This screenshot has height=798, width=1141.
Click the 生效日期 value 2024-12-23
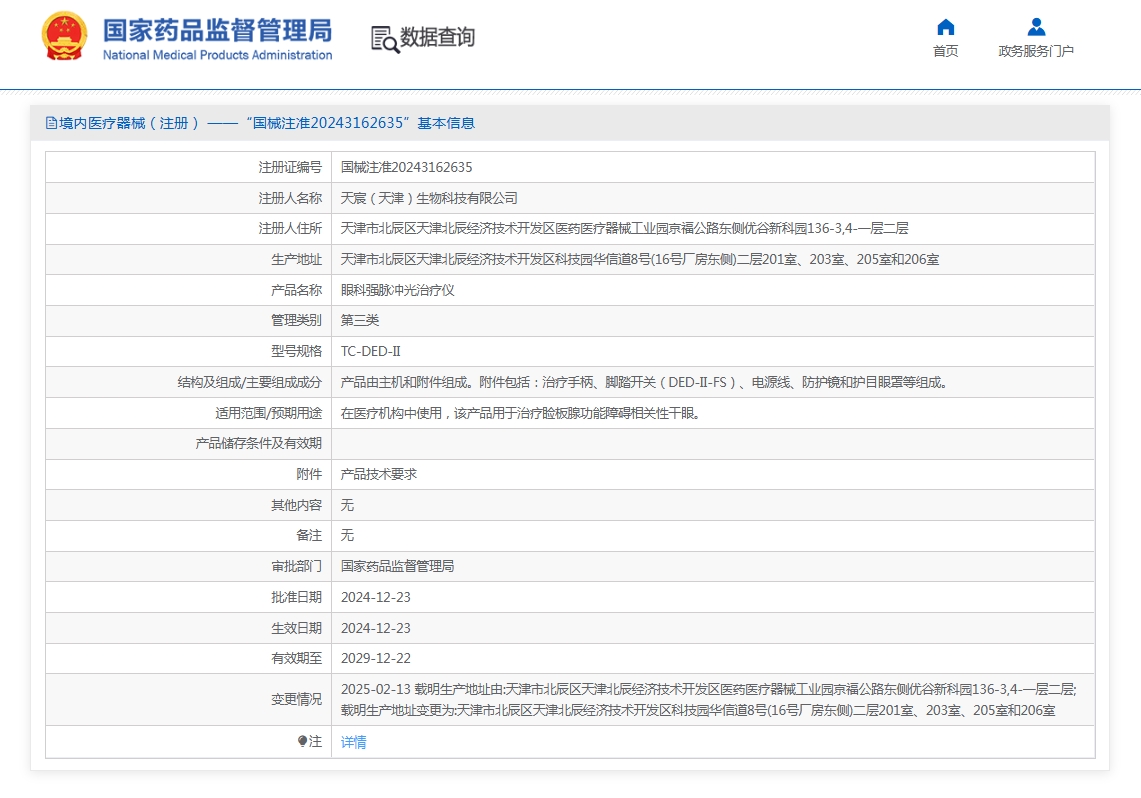(x=375, y=628)
